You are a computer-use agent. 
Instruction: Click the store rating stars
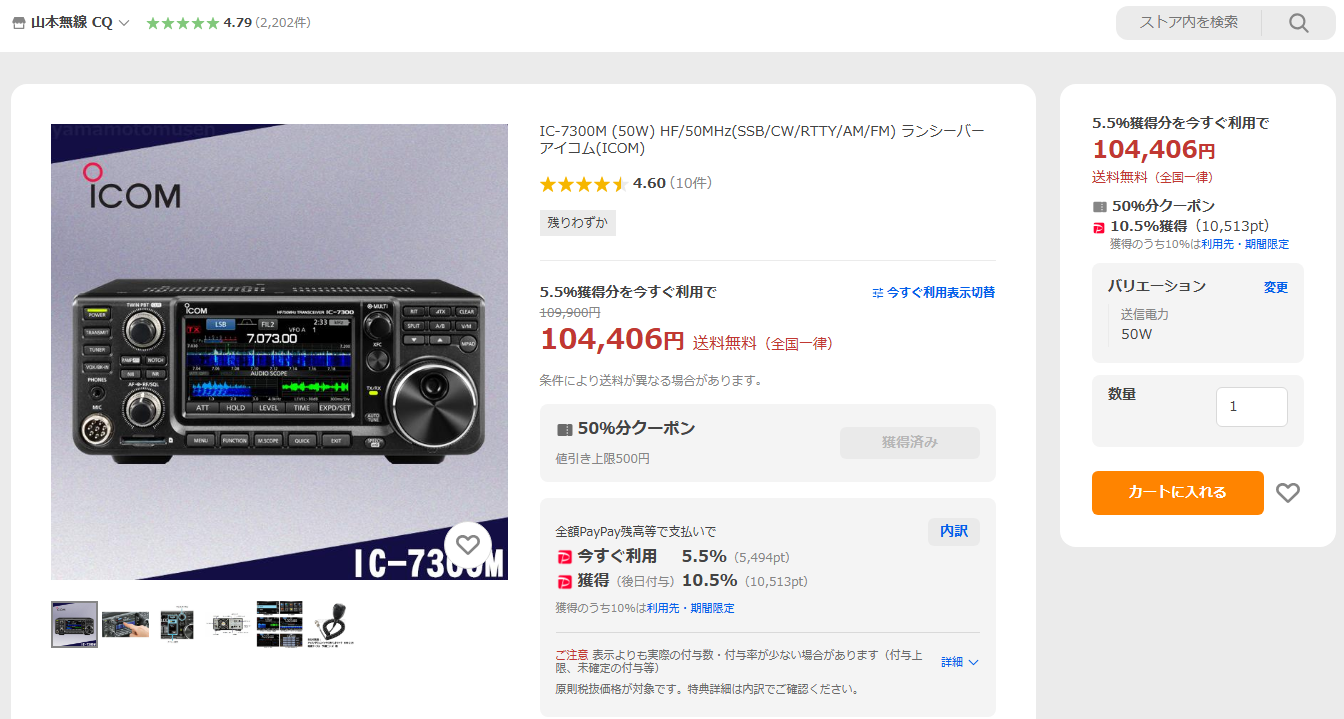[x=183, y=23]
